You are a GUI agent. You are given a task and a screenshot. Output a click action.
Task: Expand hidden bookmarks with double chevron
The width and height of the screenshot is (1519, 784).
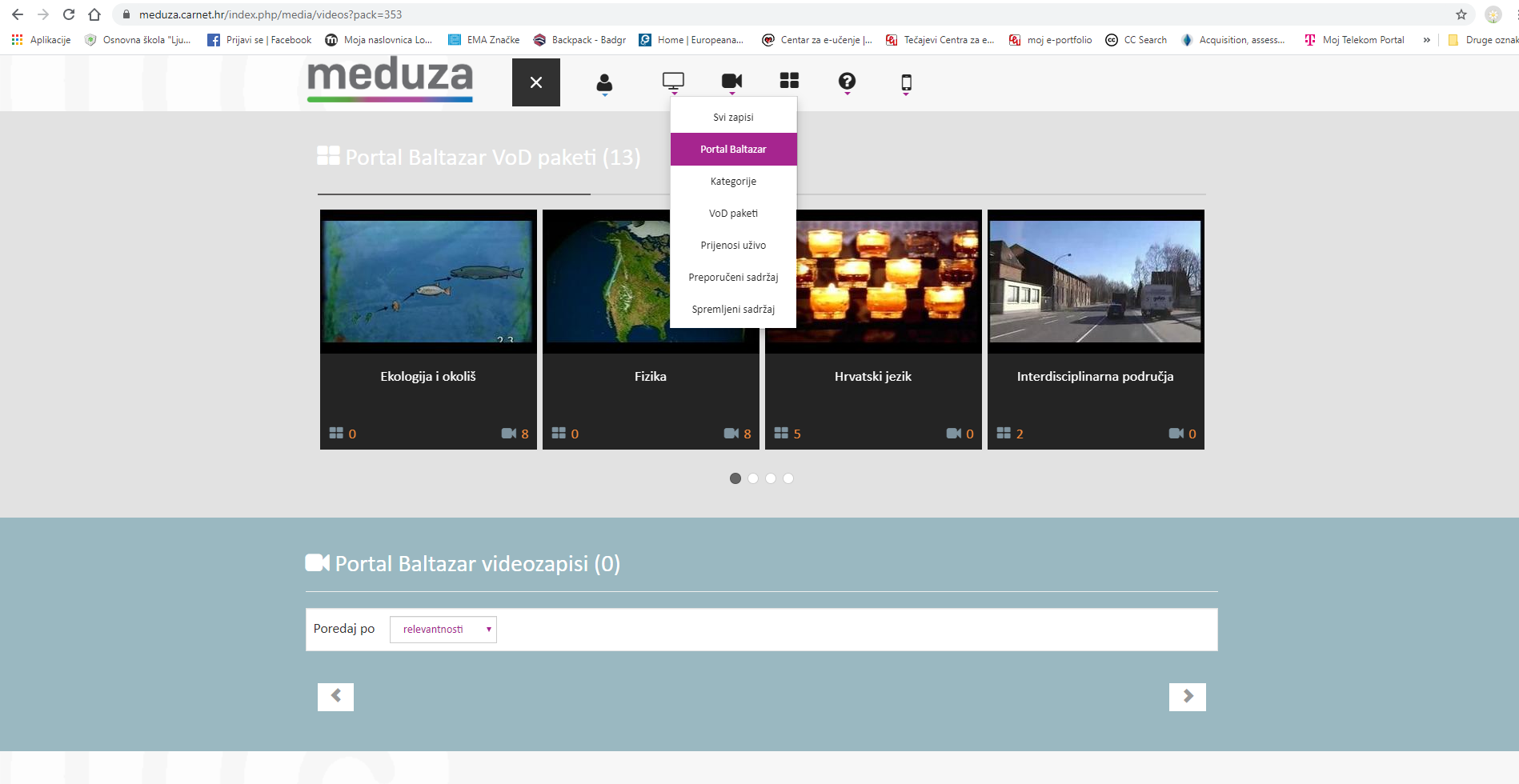click(1426, 40)
